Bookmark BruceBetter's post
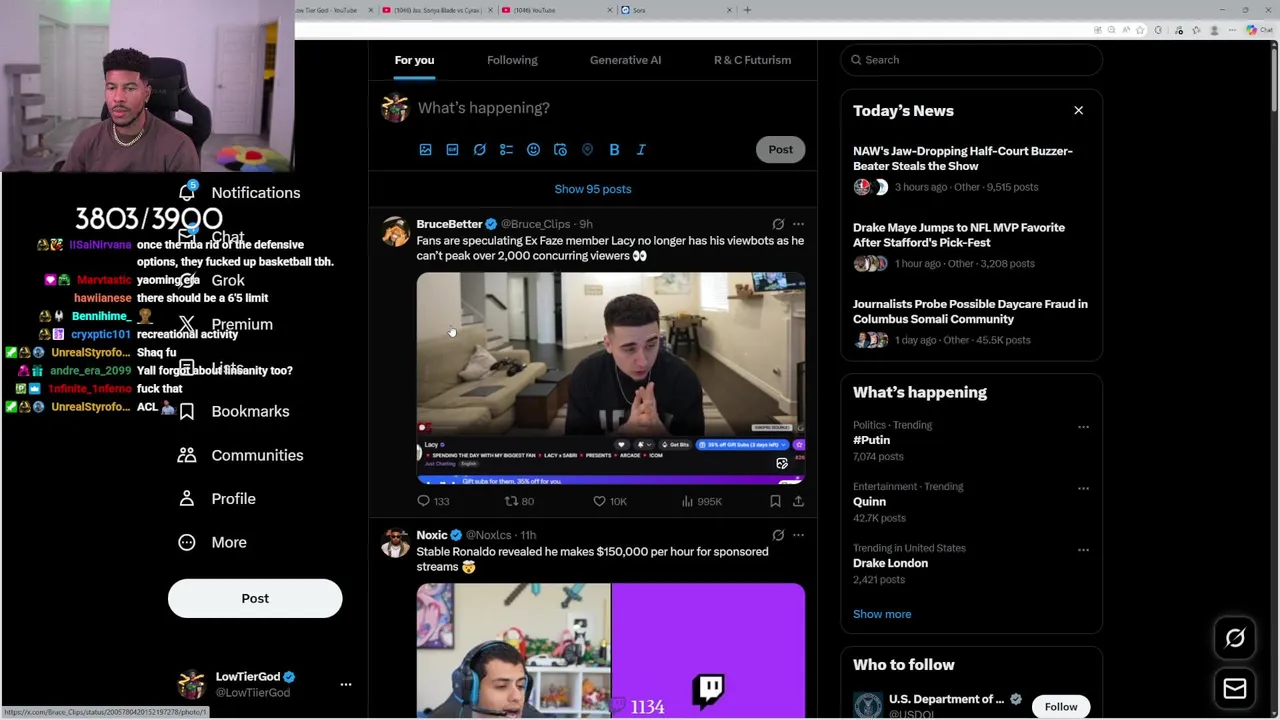This screenshot has height=720, width=1280. pos(775,501)
